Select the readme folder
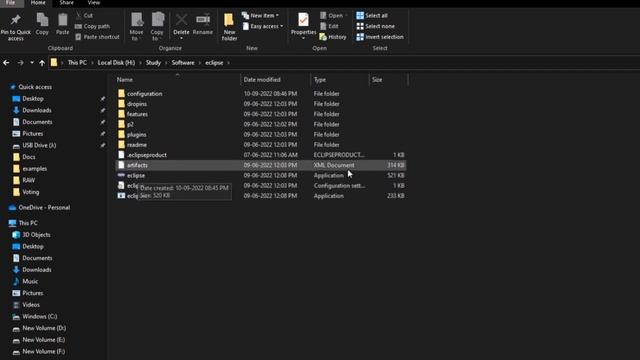 point(261,144)
